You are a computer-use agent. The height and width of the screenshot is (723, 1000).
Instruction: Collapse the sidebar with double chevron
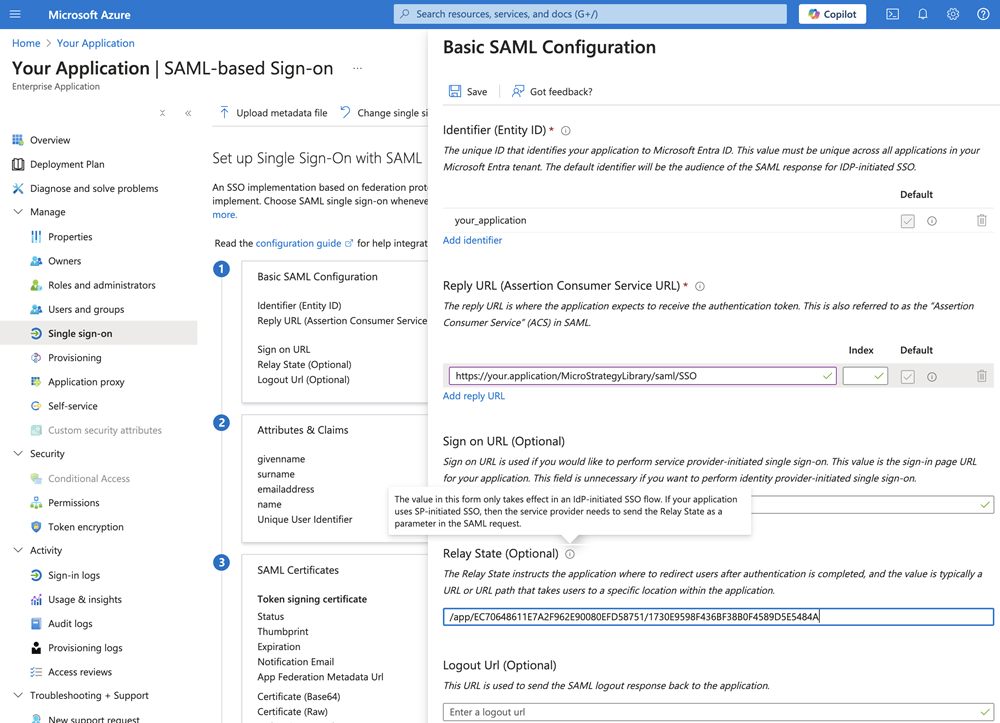pos(188,113)
